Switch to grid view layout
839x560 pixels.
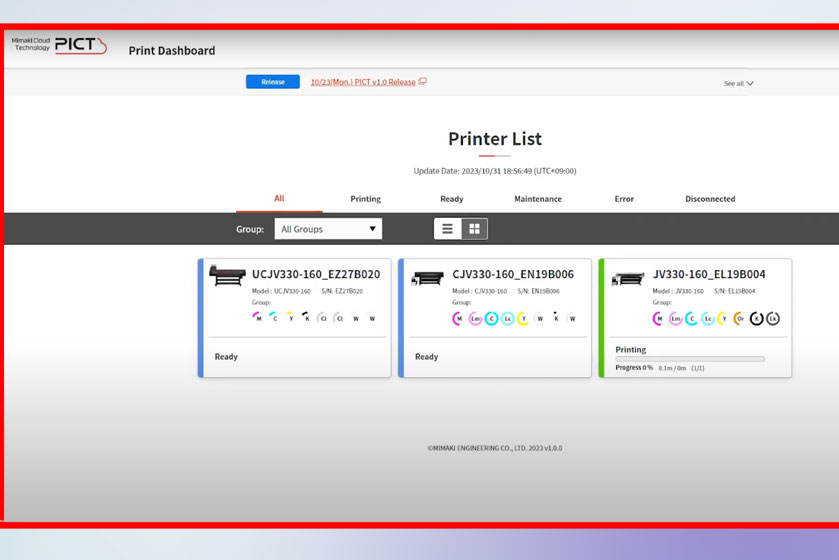tap(474, 229)
